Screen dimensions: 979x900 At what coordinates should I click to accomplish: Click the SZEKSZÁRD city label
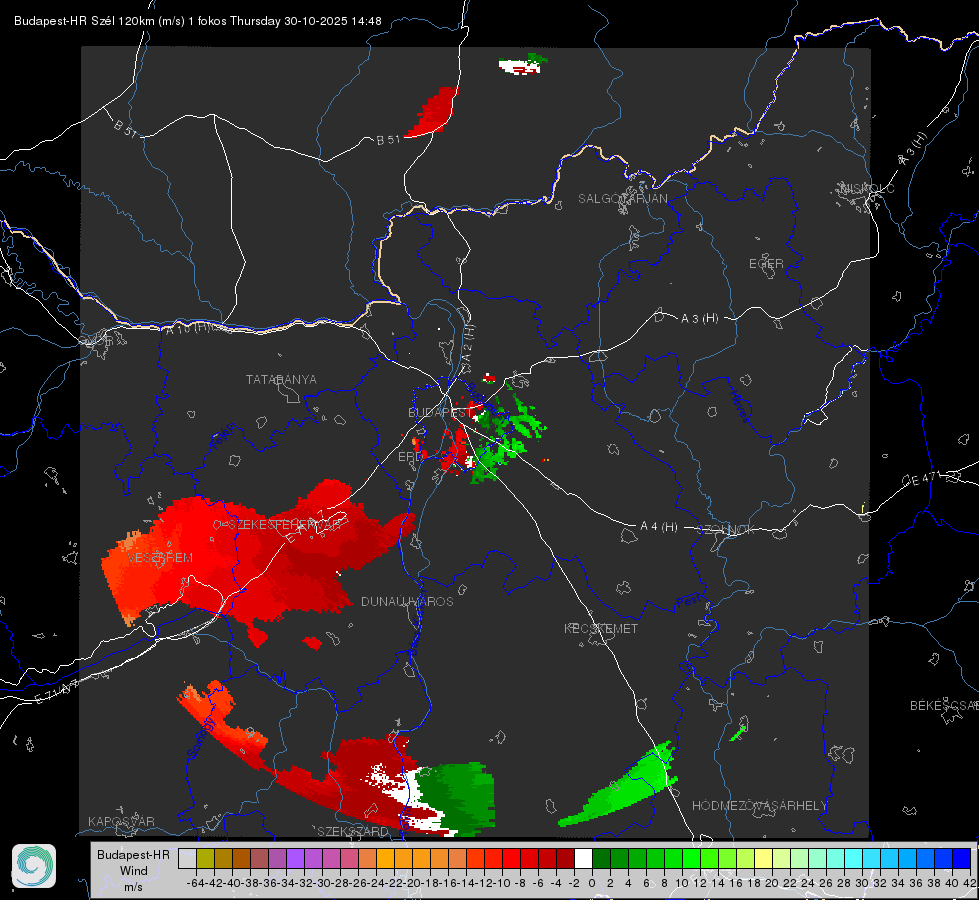click(x=353, y=831)
